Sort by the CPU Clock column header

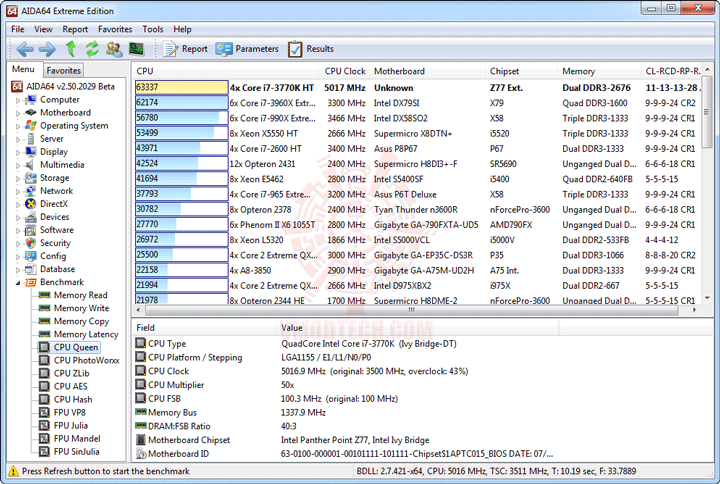click(x=345, y=71)
